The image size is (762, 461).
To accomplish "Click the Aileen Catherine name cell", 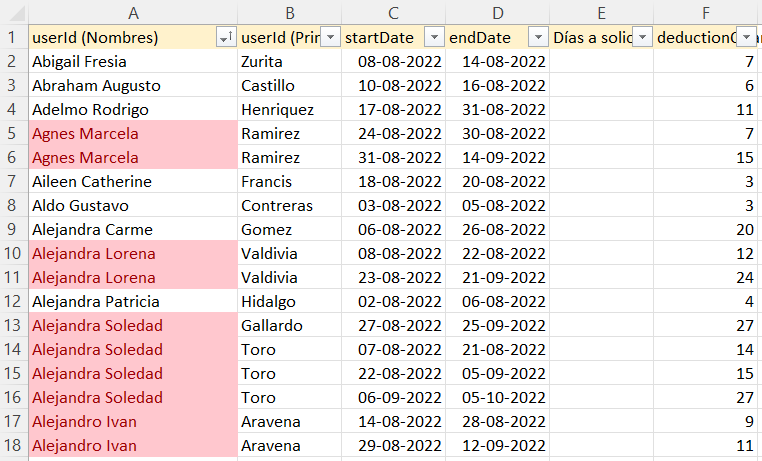I will 133,181.
